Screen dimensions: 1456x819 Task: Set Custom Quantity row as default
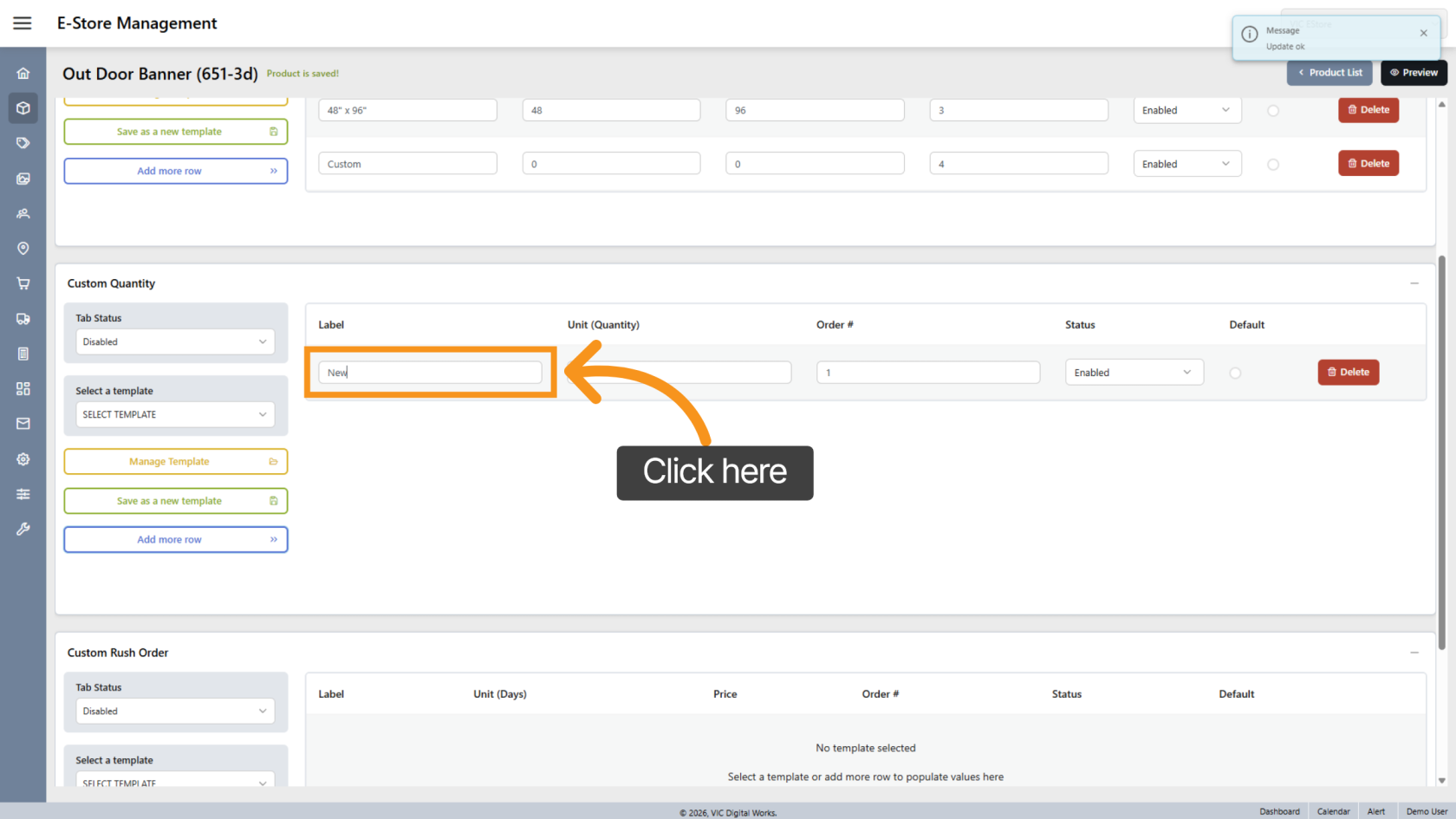1235,373
